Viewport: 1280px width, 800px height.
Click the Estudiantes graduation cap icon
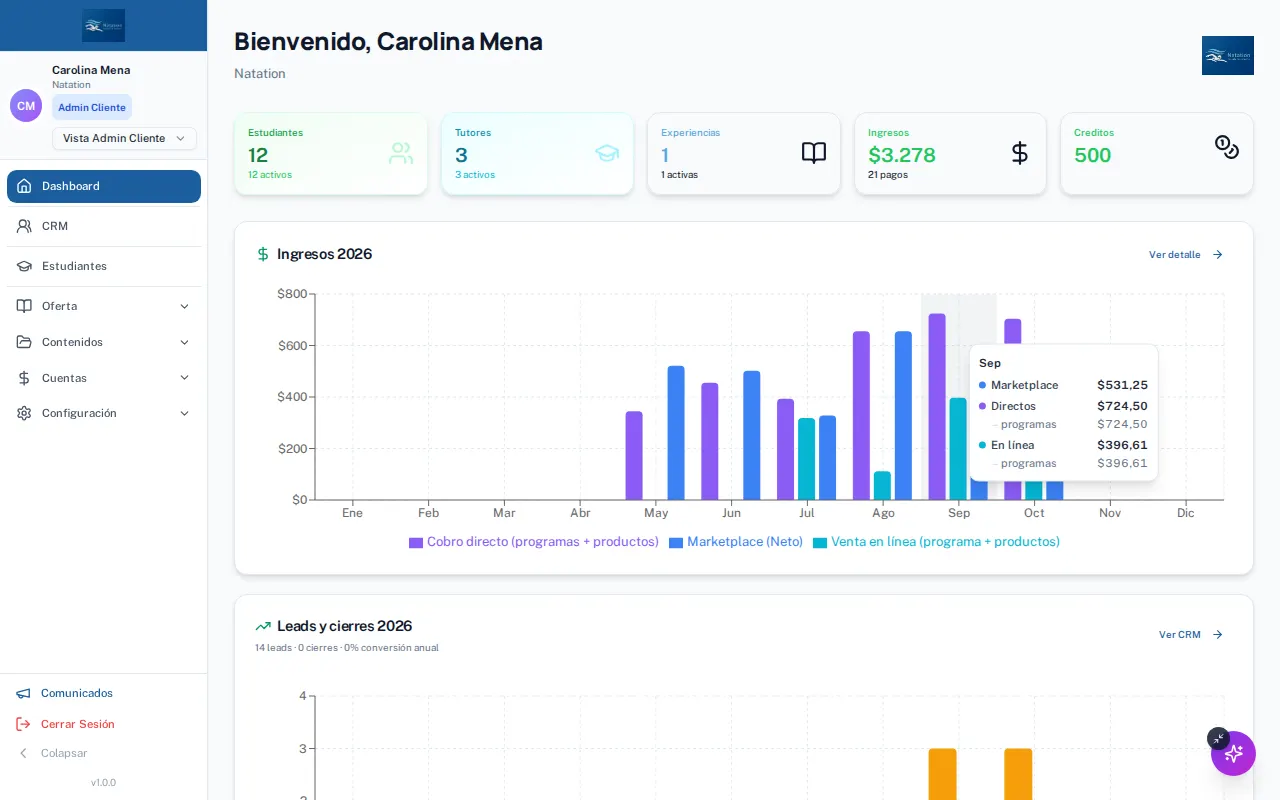pos(24,266)
